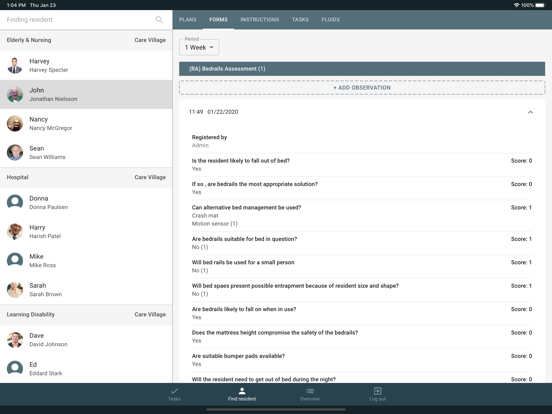
Task: Click the Crash mat answer
Action: point(205,215)
